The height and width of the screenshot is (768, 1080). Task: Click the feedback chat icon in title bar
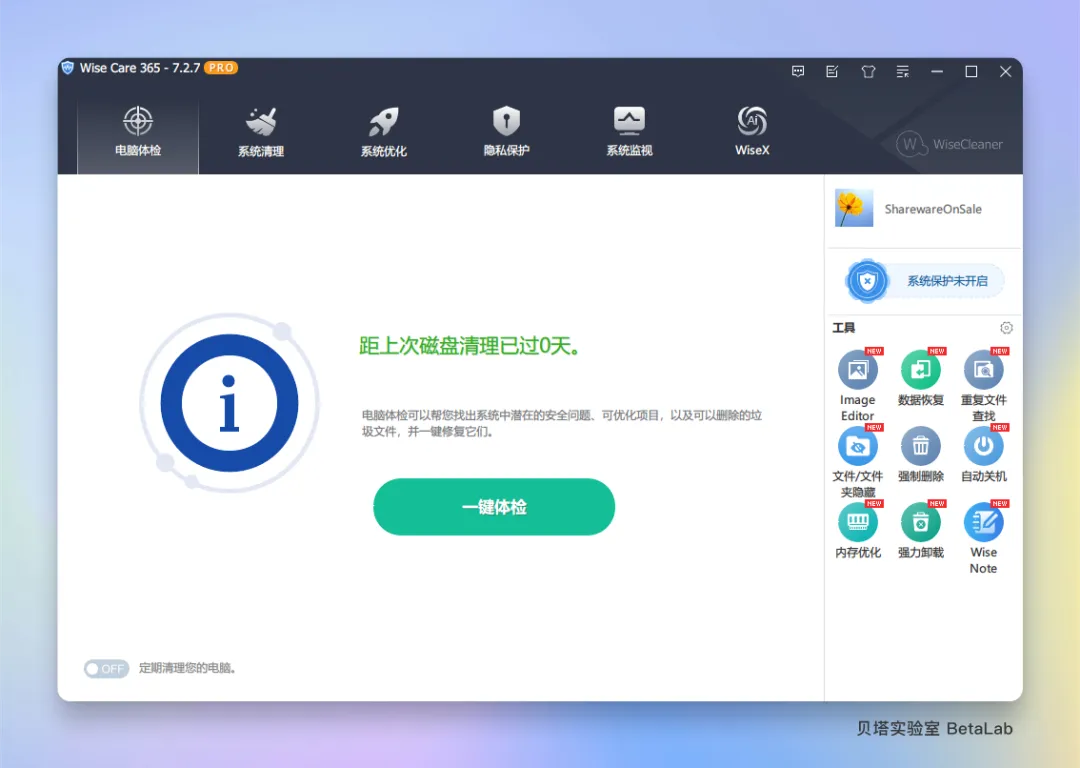(x=798, y=71)
